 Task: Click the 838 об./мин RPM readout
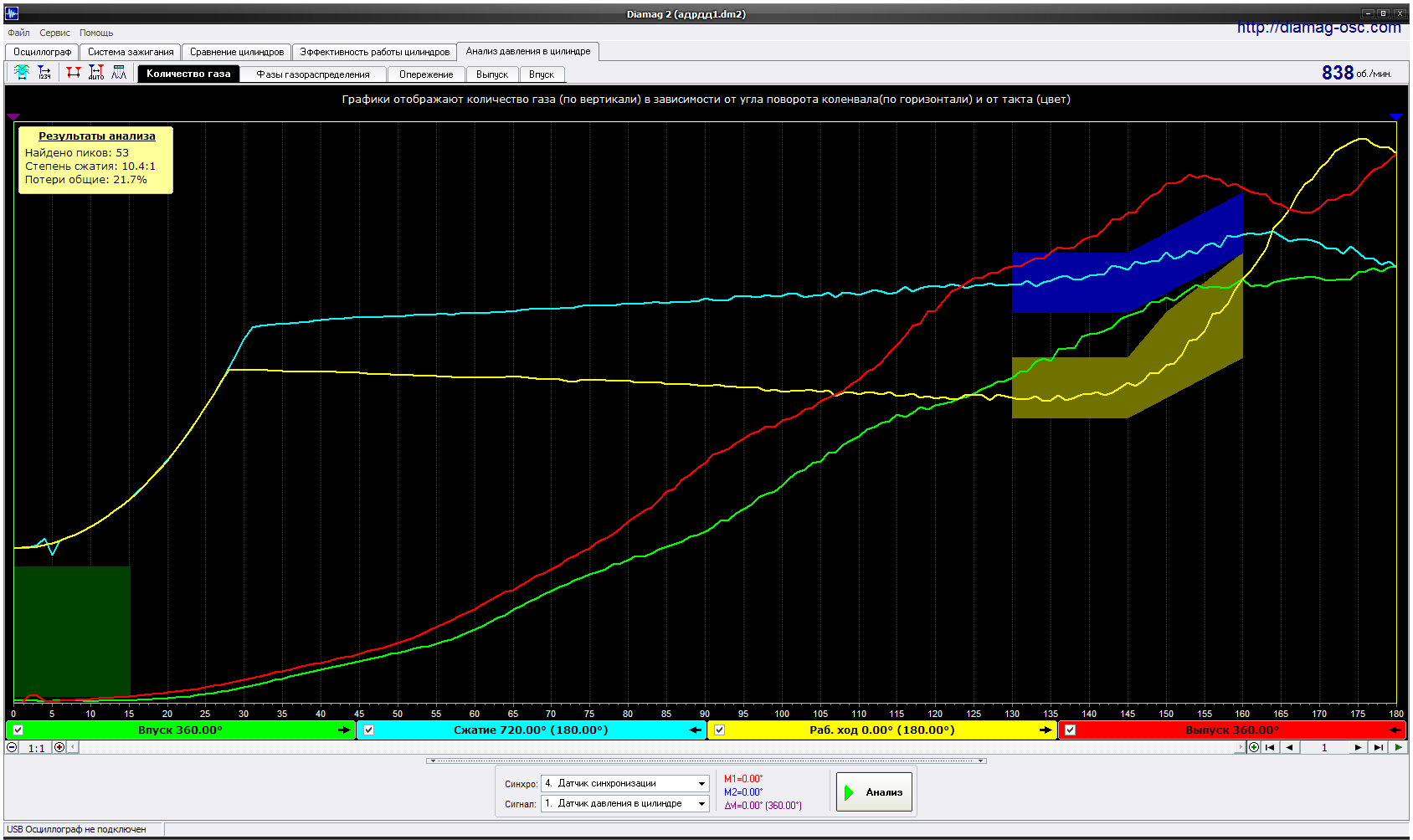point(1357,73)
